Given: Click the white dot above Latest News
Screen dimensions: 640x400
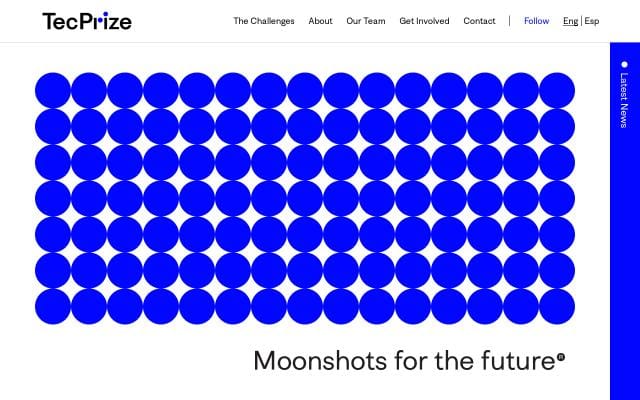Looking at the screenshot, I should [624, 64].
